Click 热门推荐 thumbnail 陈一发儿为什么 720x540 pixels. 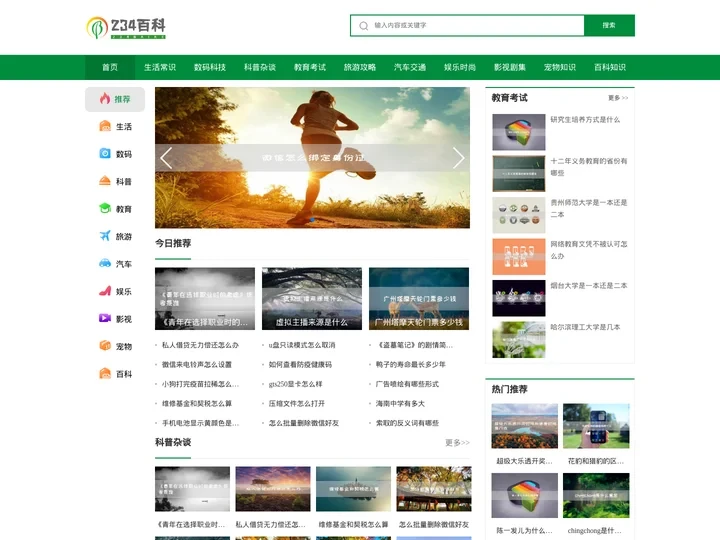click(524, 495)
